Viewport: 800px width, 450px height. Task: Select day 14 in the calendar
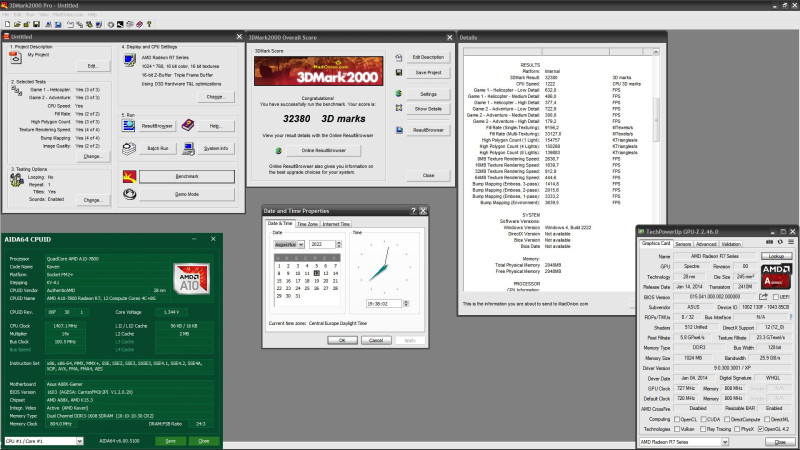[335, 273]
